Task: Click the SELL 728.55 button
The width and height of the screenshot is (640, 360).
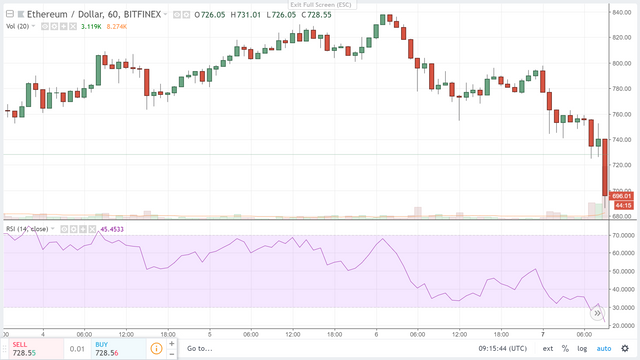Action: click(36, 349)
